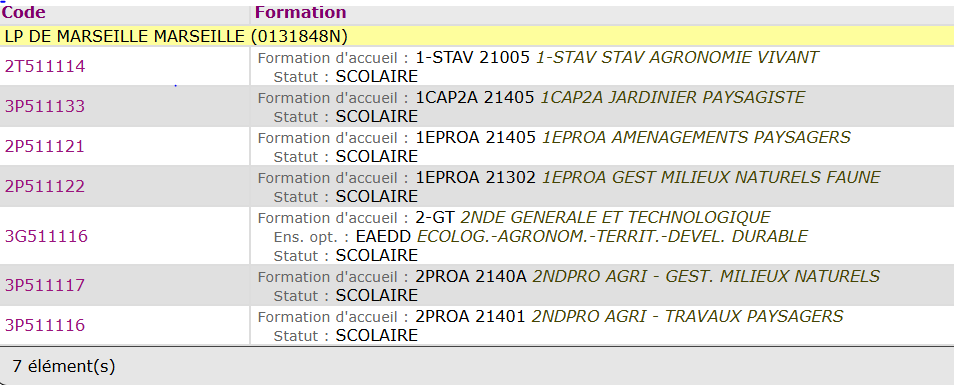Image resolution: width=954 pixels, height=385 pixels.
Task: Click the 7 élément(s) status footer
Action: (64, 366)
